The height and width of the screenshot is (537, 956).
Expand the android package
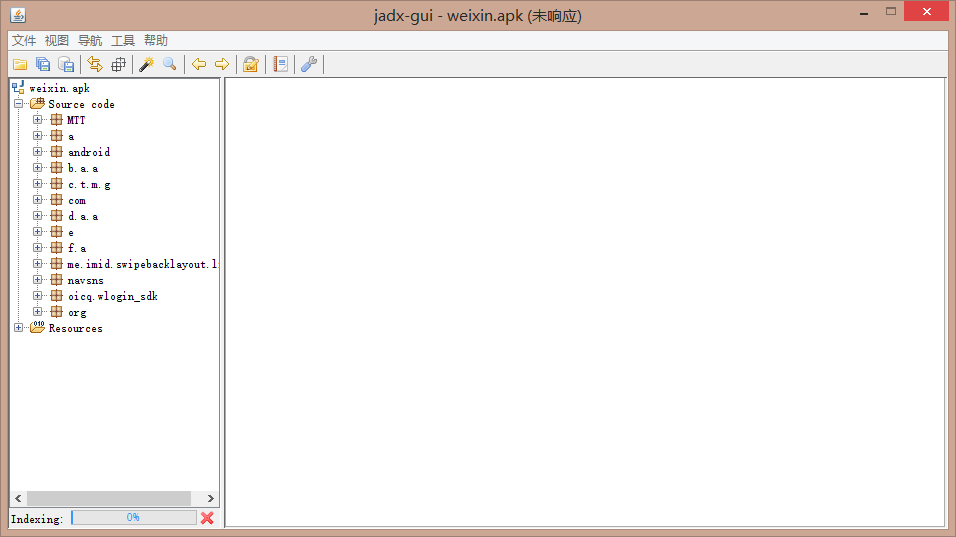38,151
